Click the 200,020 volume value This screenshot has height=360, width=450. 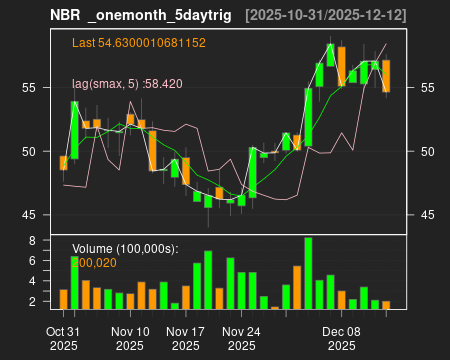coord(94,263)
